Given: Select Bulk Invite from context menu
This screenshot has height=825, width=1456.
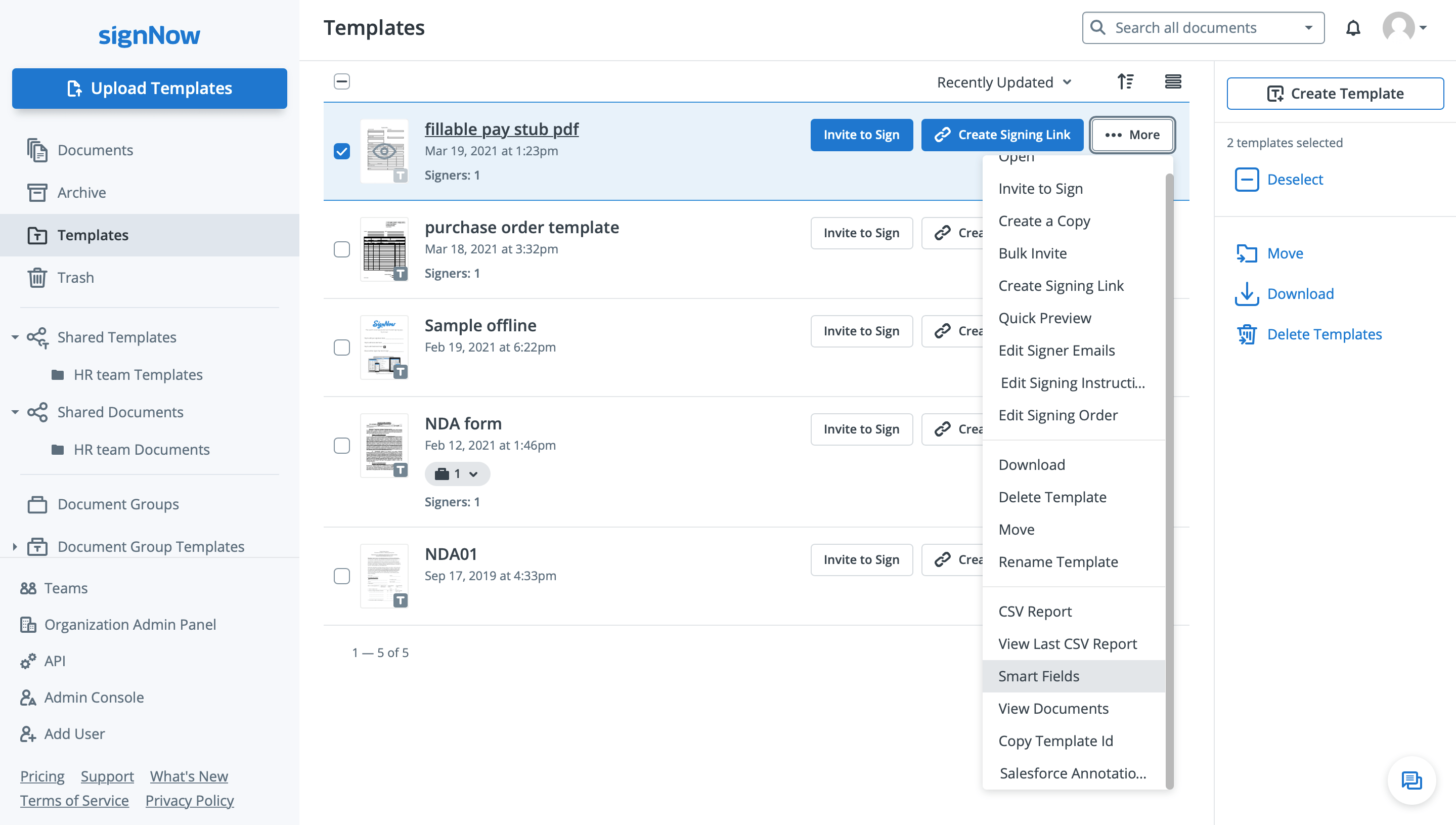Looking at the screenshot, I should (x=1032, y=252).
